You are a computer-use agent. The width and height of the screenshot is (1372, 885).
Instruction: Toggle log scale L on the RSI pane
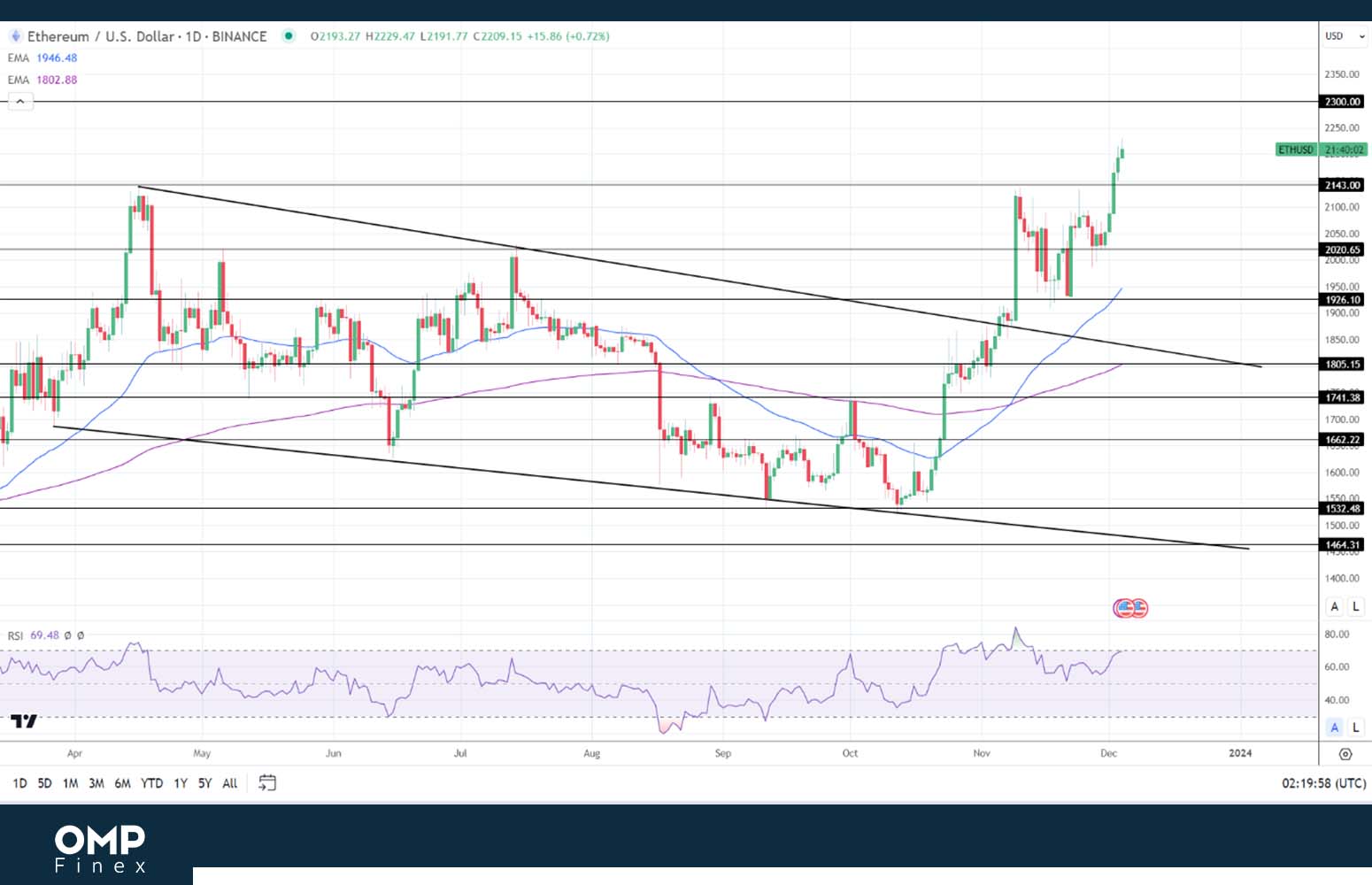click(1356, 727)
